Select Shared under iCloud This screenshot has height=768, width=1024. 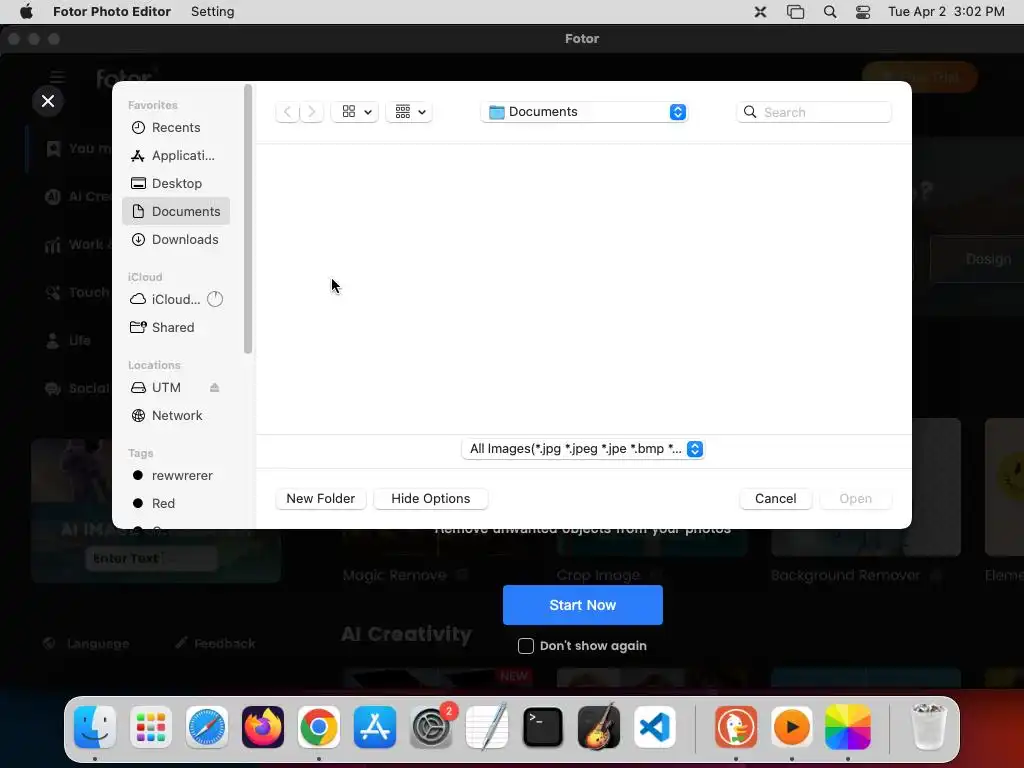pyautogui.click(x=175, y=327)
